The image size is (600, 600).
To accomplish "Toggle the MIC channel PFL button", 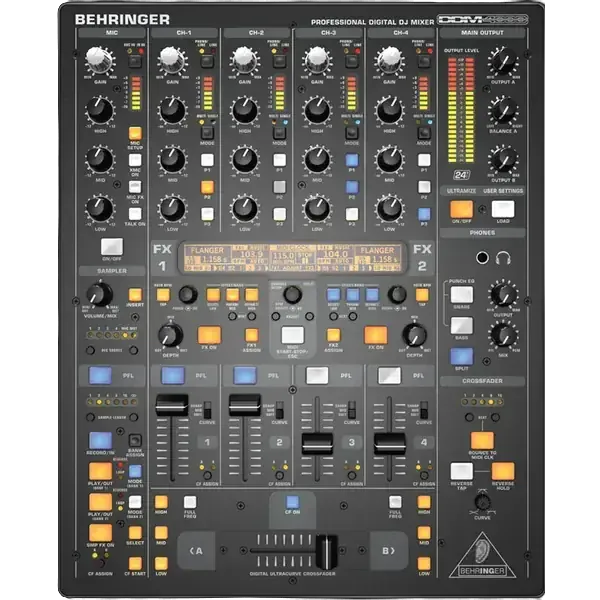I will pos(100,375).
